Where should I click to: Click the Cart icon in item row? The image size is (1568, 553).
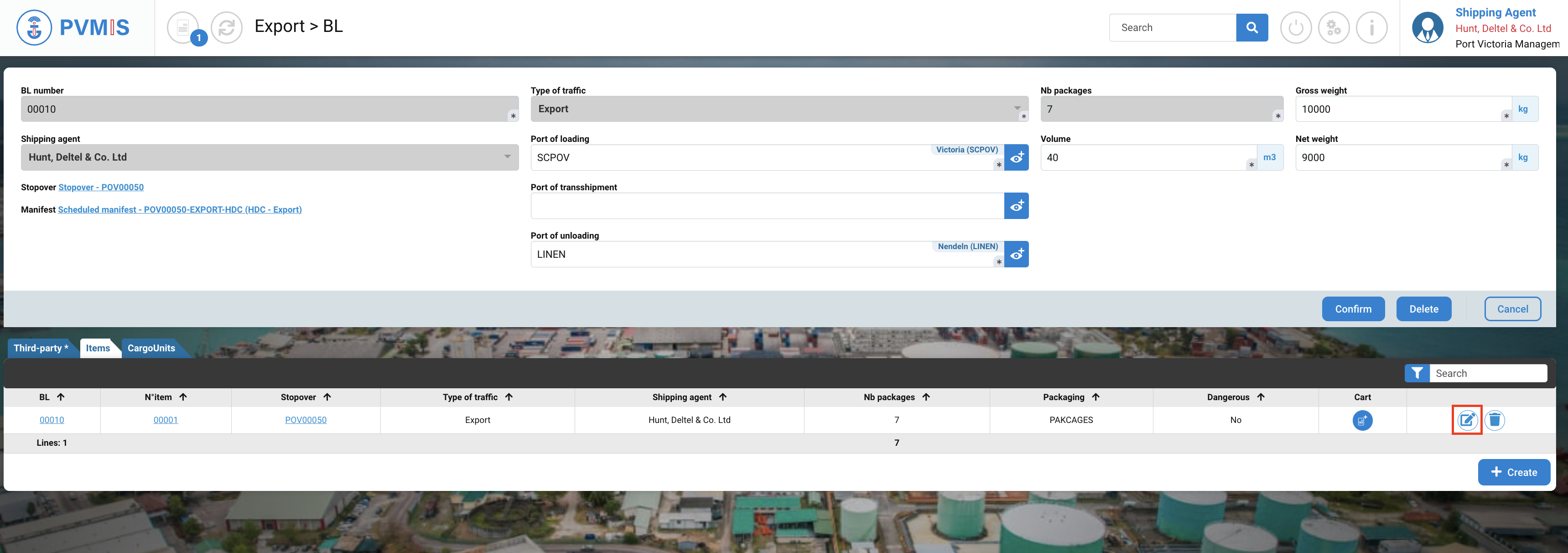[x=1362, y=420]
